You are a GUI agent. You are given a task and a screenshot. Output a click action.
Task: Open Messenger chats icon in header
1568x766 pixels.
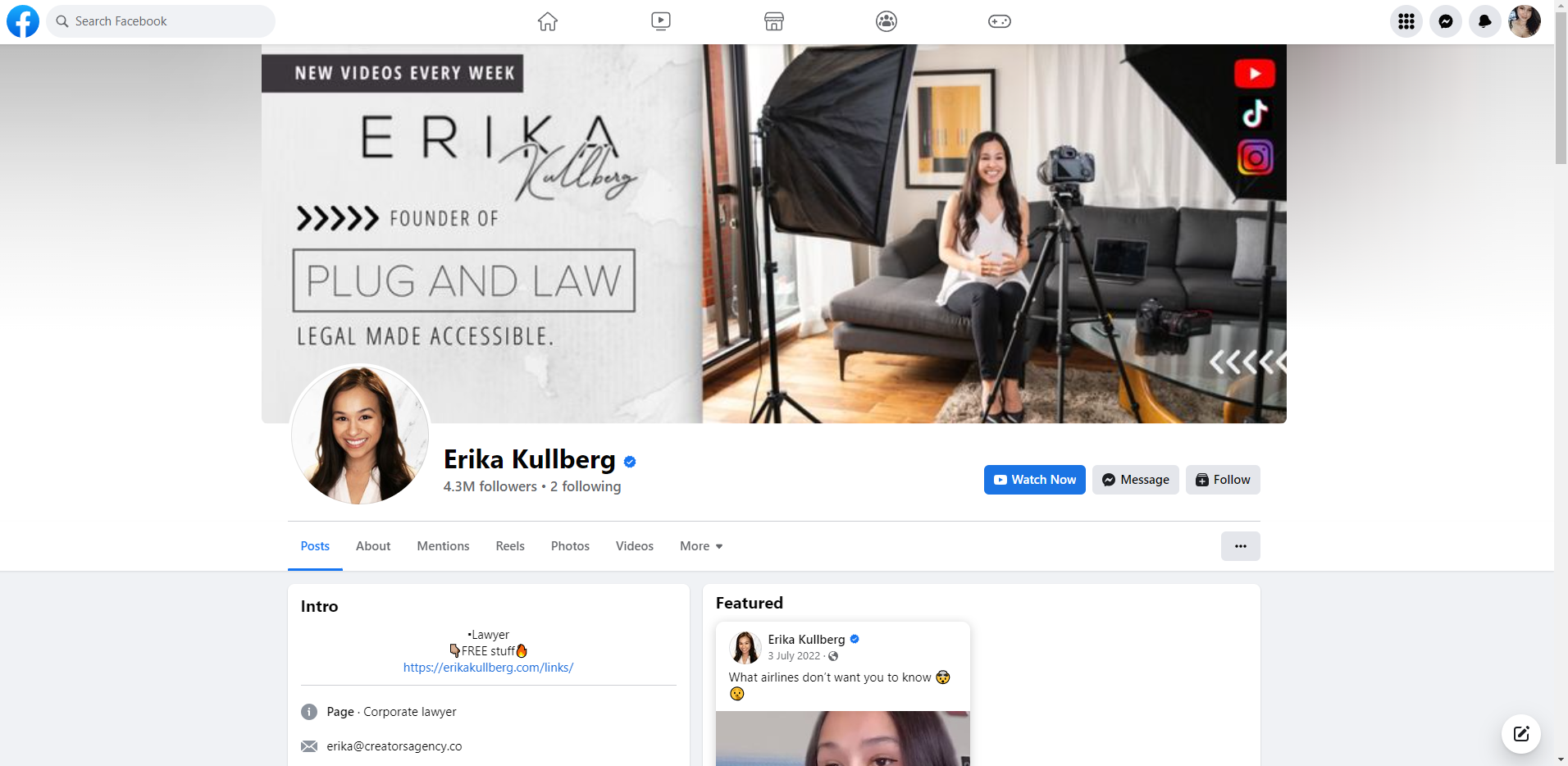click(x=1446, y=21)
